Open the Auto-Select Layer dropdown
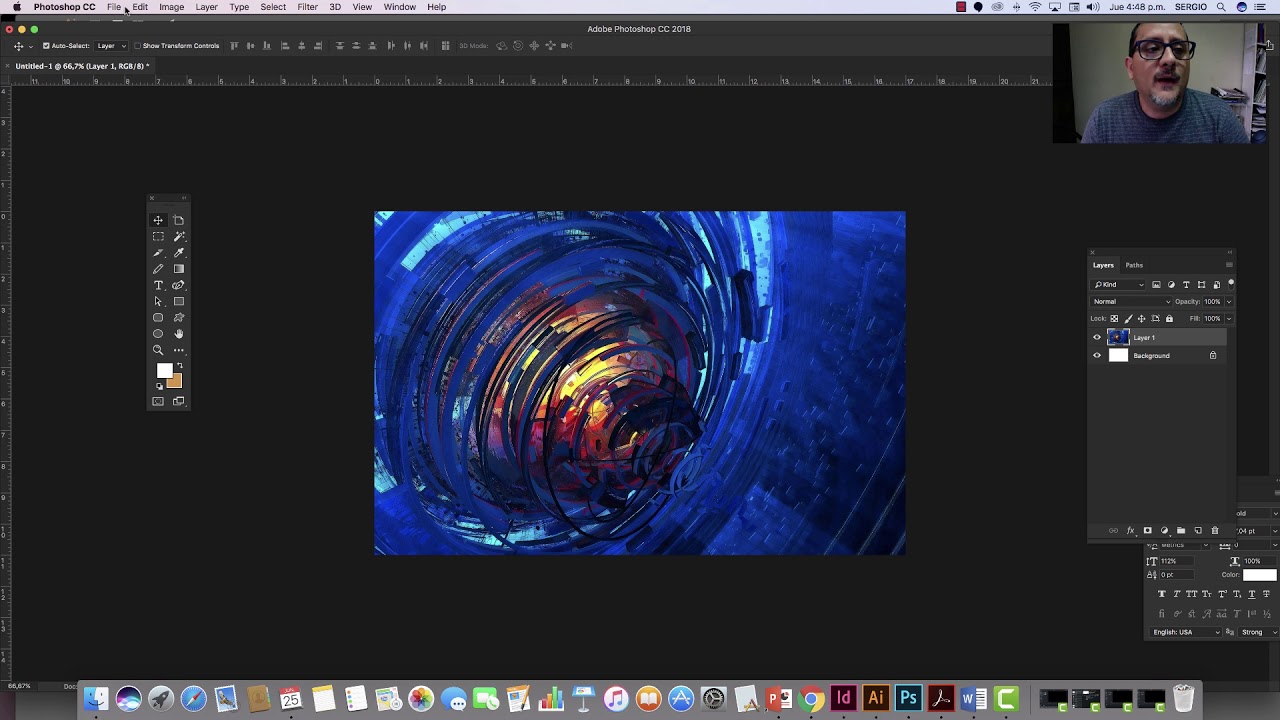The height and width of the screenshot is (720, 1280). (x=110, y=46)
